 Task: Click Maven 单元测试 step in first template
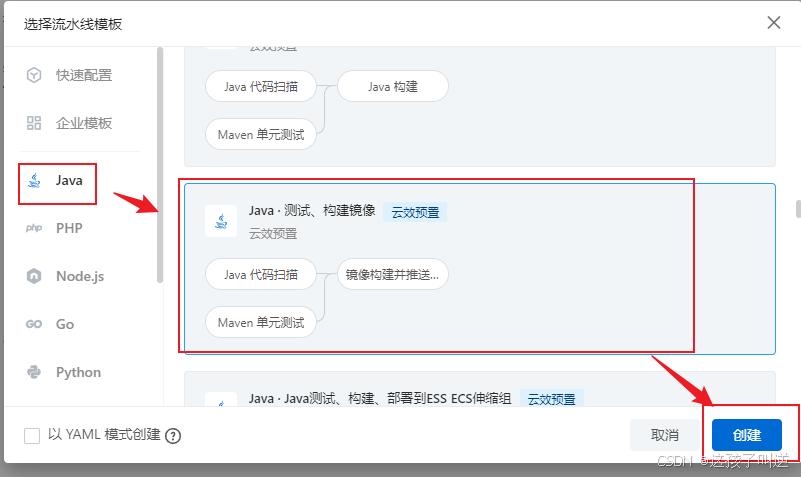[x=261, y=134]
